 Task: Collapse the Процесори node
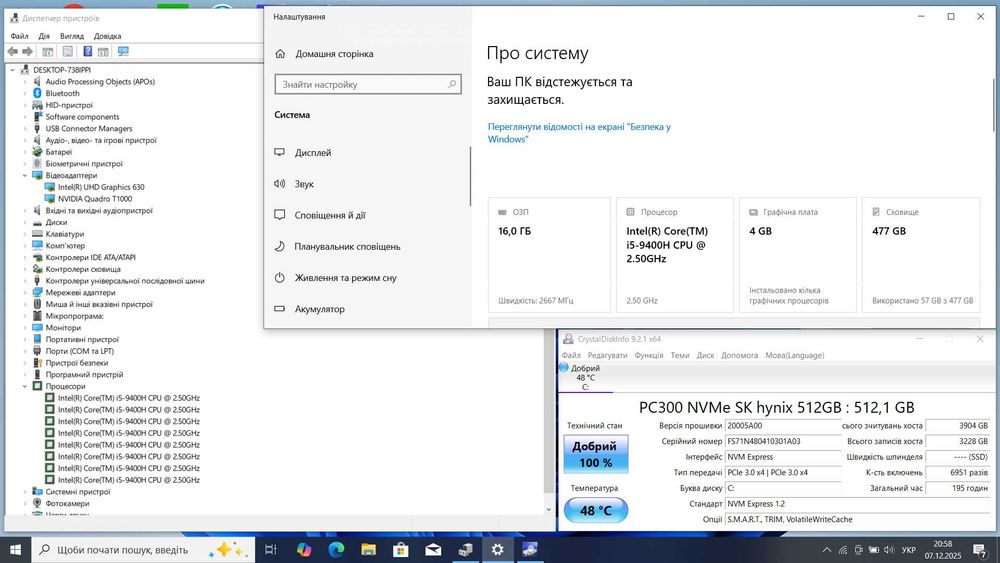[x=26, y=386]
